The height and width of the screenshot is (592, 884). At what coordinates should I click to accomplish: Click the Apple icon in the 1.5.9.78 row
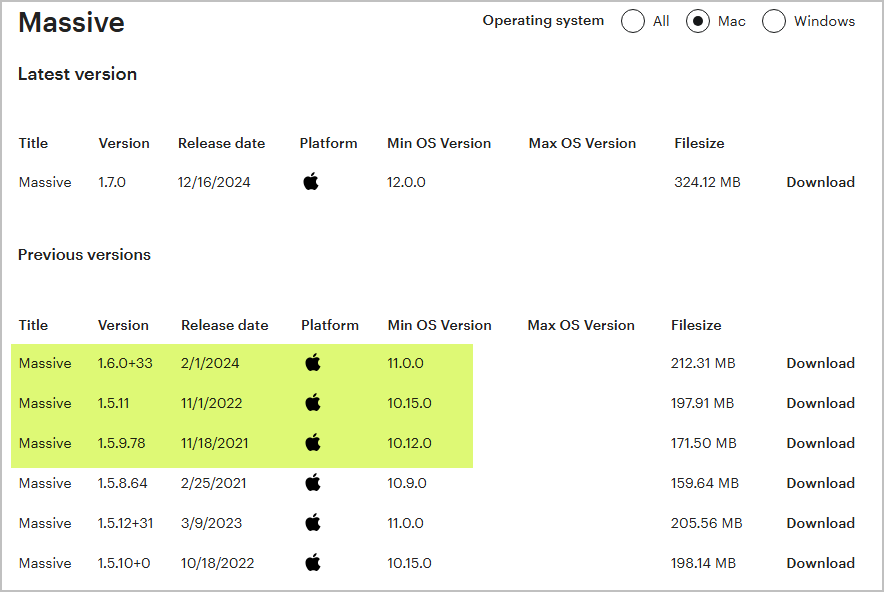313,443
